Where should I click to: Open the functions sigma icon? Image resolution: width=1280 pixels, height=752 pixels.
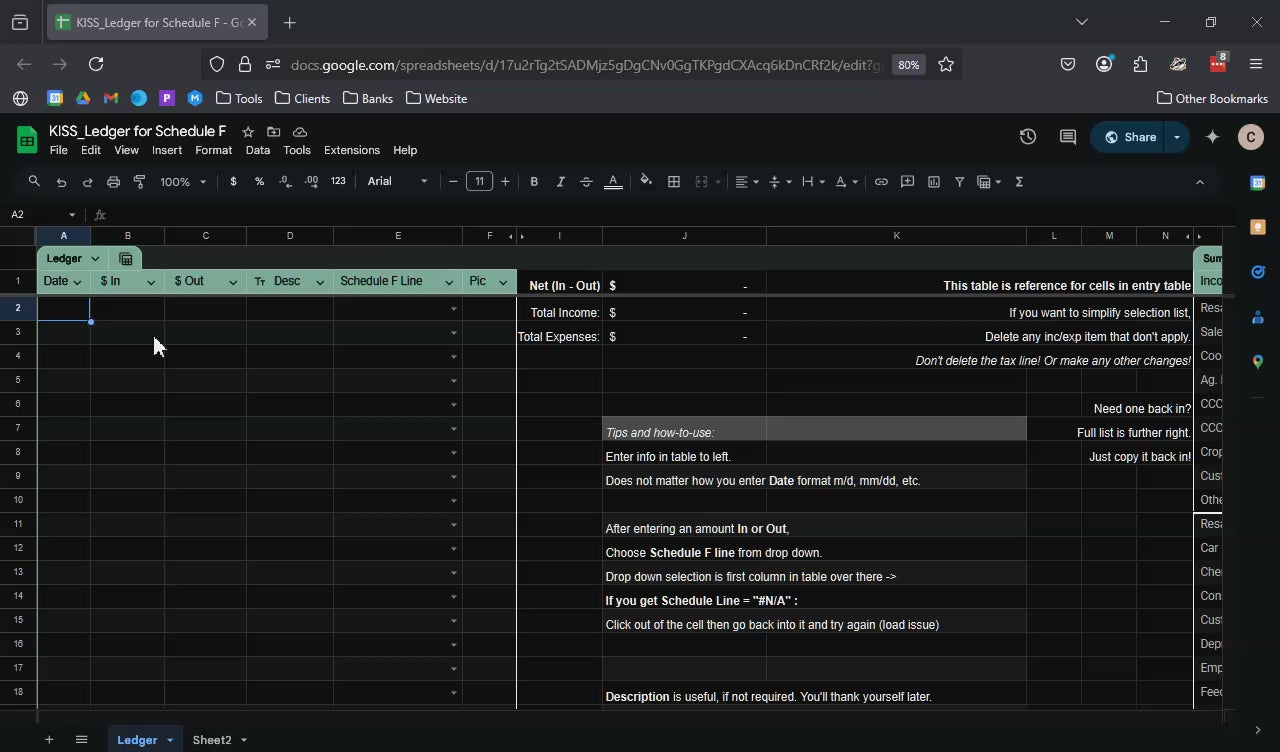[x=1019, y=182]
